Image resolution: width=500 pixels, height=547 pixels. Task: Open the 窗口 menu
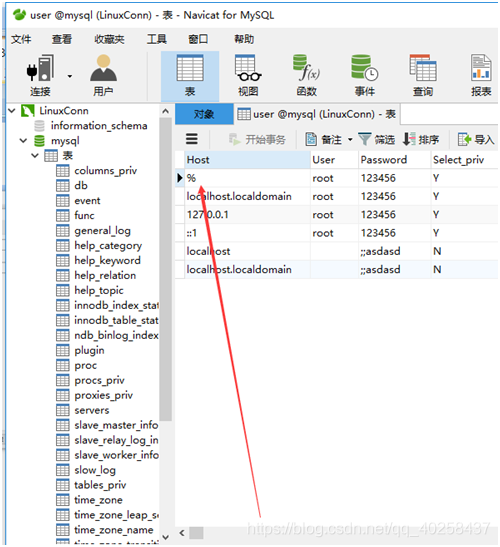pos(198,39)
